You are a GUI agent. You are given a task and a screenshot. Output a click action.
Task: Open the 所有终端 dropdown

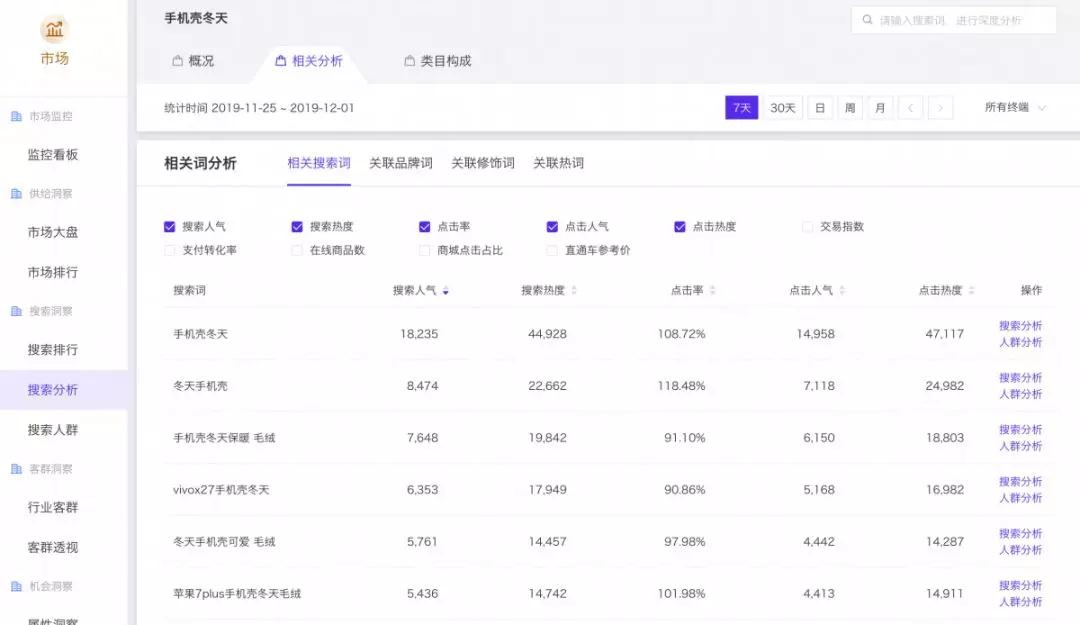click(x=1015, y=107)
